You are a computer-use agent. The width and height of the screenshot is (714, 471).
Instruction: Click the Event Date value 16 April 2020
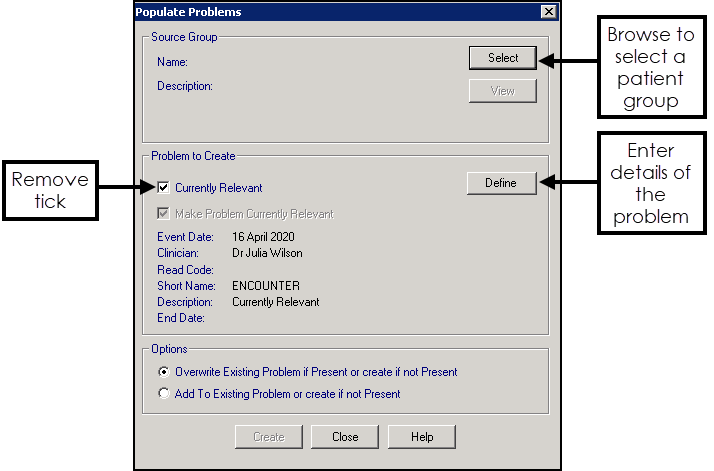pyautogui.click(x=263, y=237)
